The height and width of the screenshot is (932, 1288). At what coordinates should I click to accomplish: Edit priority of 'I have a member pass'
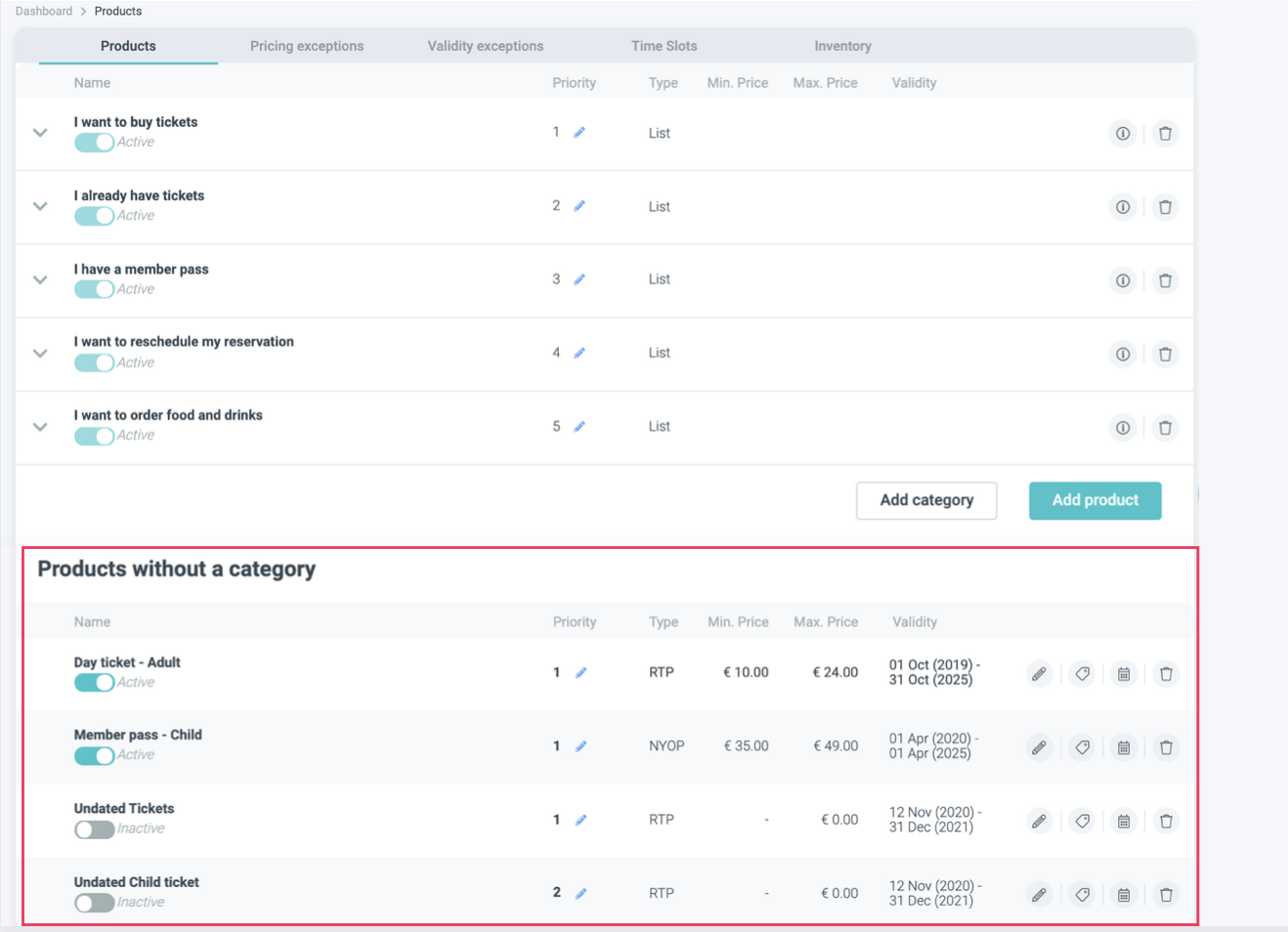click(580, 279)
